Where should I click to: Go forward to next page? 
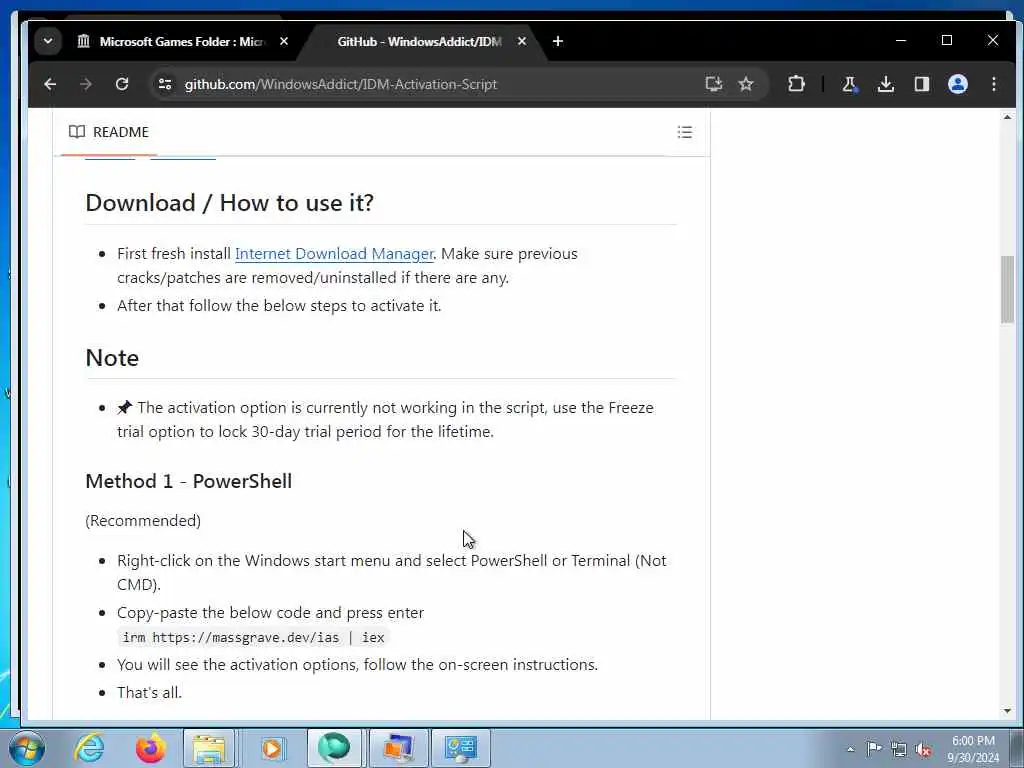click(86, 84)
